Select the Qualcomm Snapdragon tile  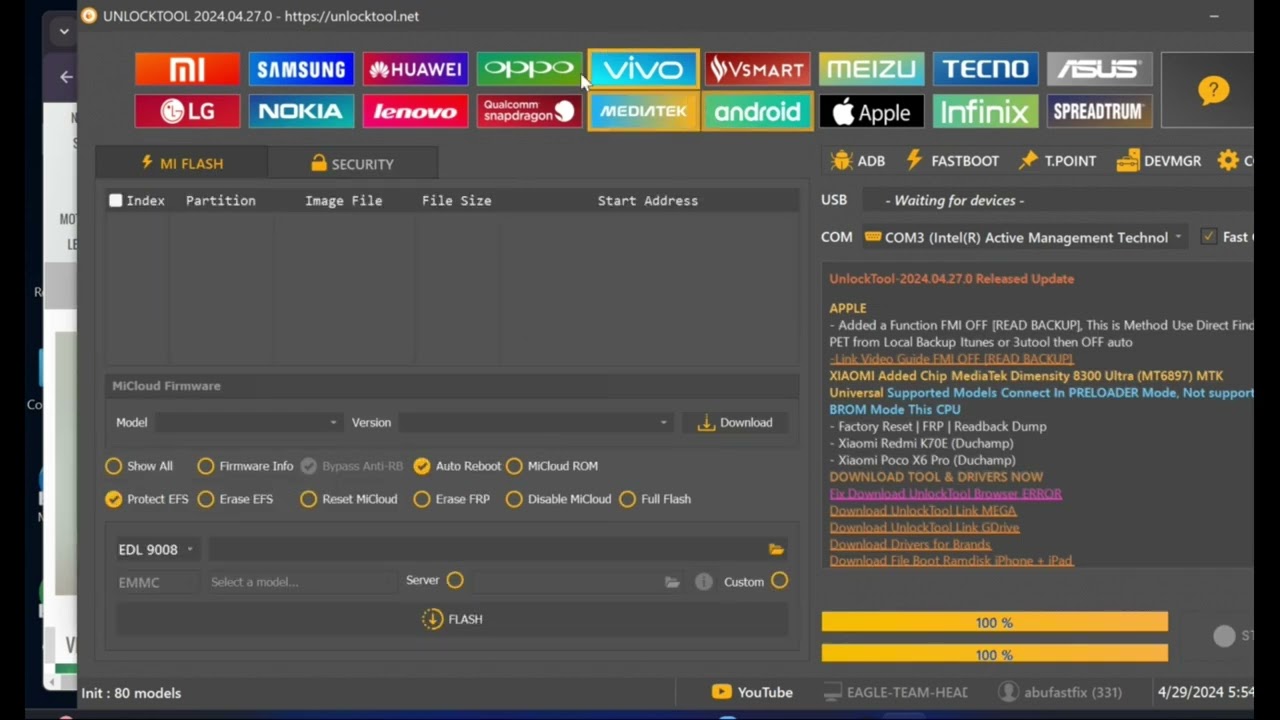529,111
